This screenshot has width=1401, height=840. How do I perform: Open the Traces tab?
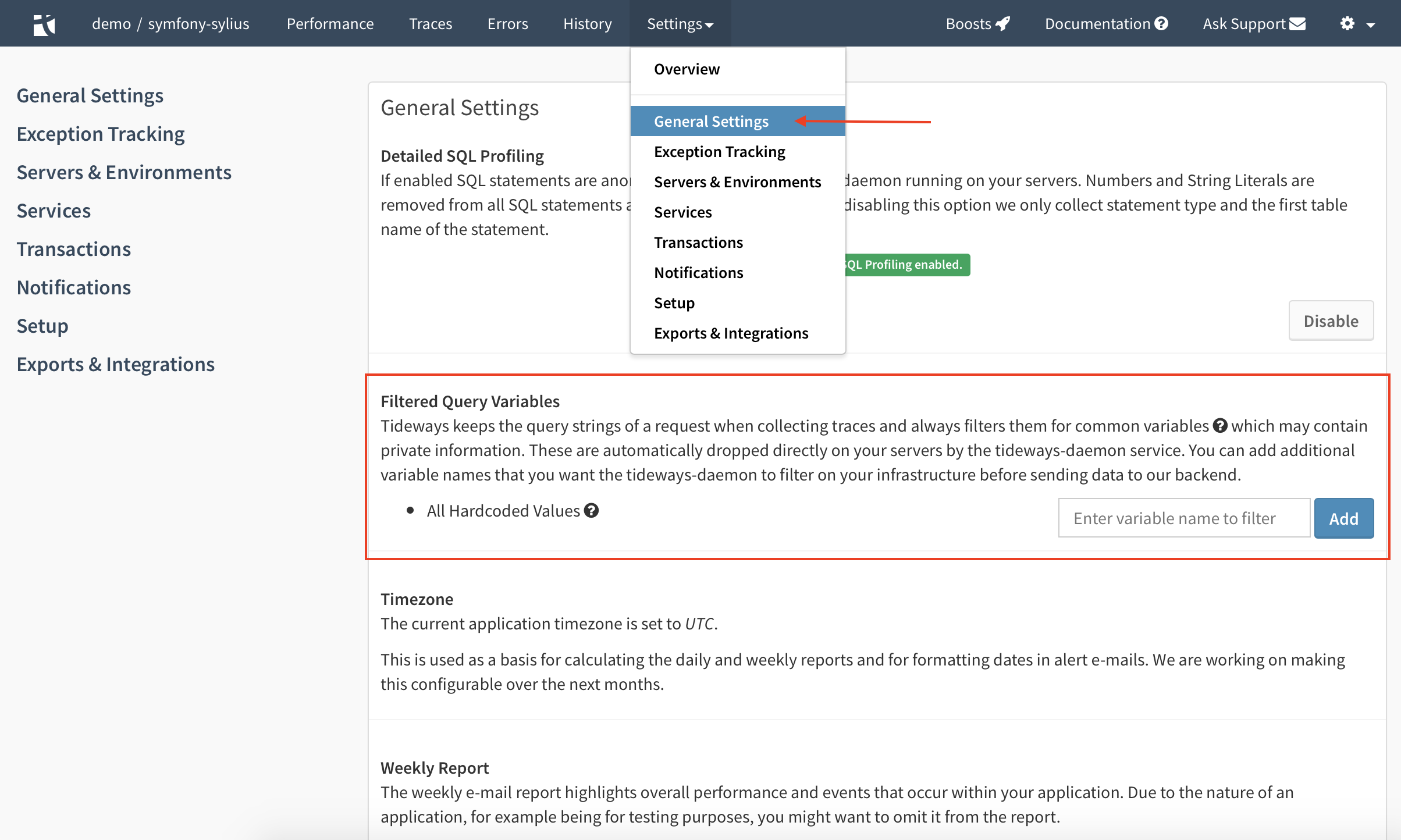[x=431, y=23]
